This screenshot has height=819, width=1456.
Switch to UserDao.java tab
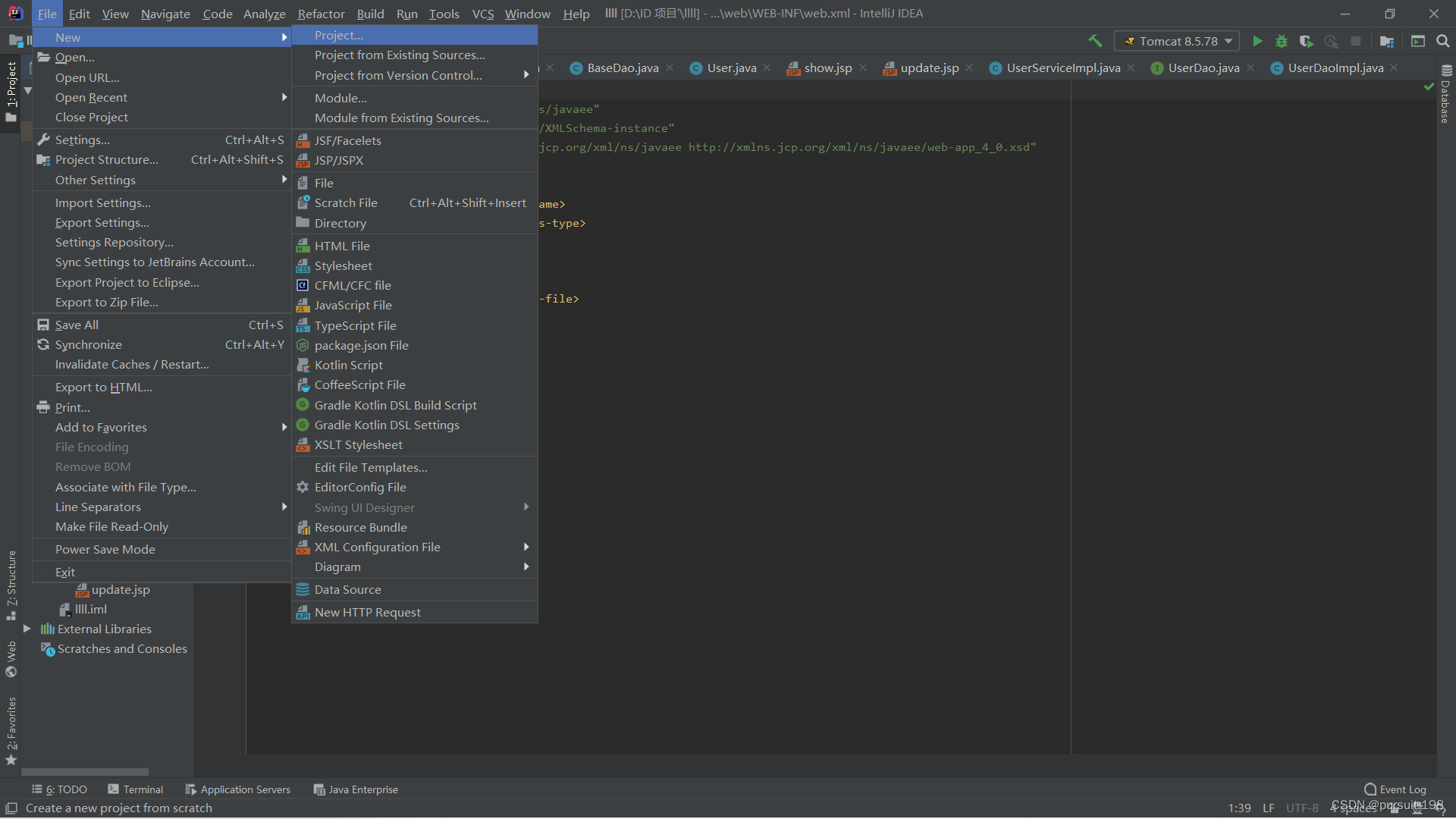pos(1203,68)
